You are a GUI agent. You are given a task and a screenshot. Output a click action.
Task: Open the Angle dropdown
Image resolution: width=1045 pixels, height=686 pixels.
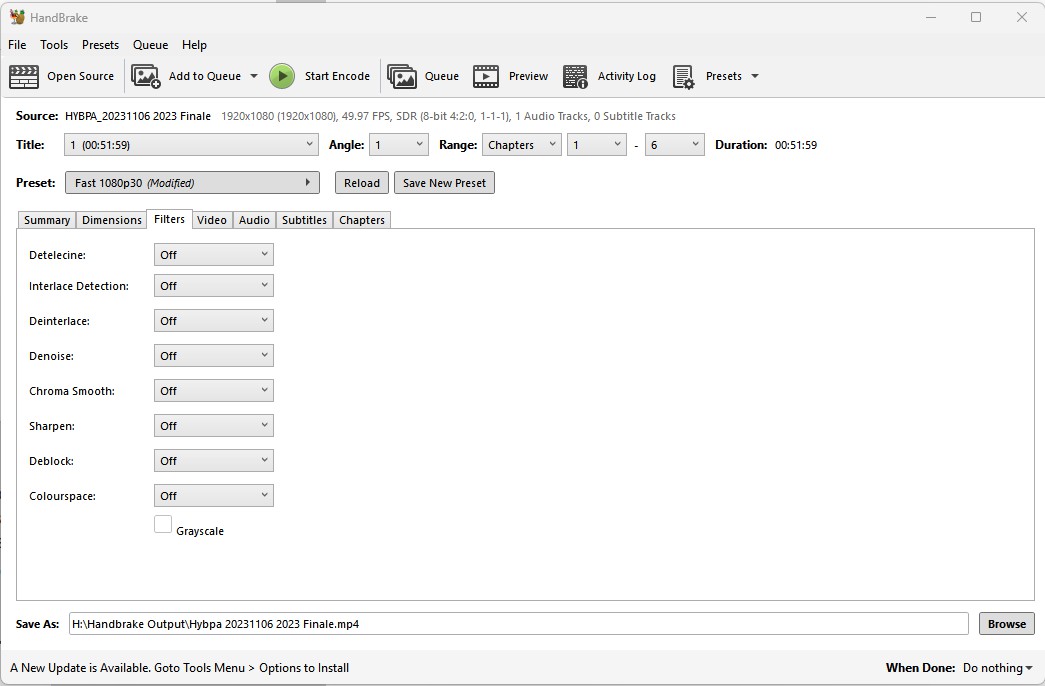coord(399,145)
